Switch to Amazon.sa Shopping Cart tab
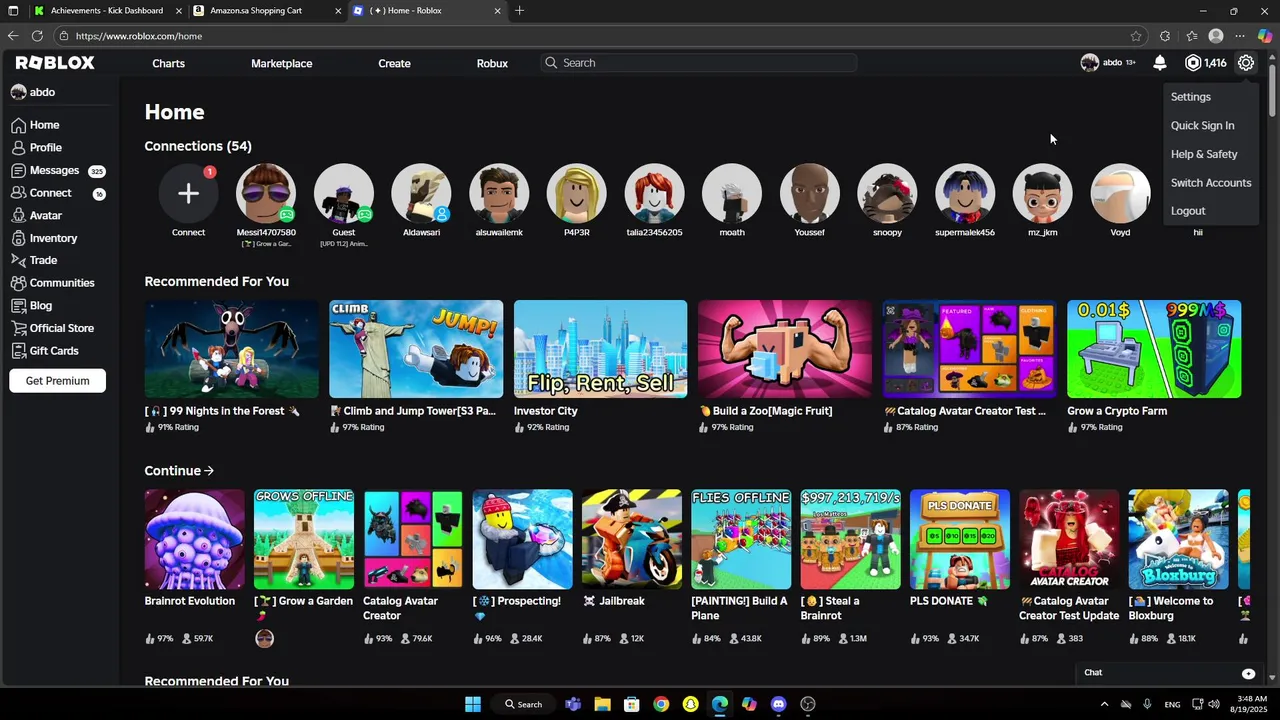The height and width of the screenshot is (720, 1280). [265, 11]
